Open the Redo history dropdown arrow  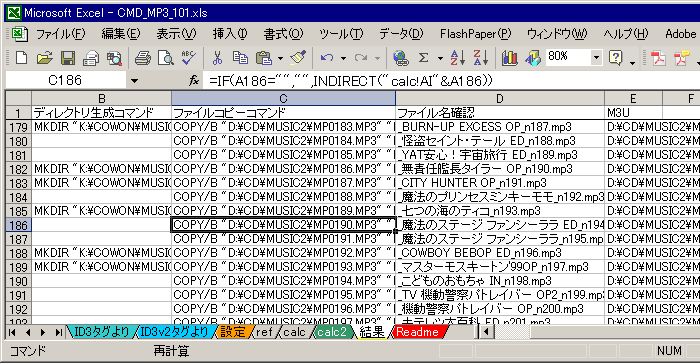377,58
